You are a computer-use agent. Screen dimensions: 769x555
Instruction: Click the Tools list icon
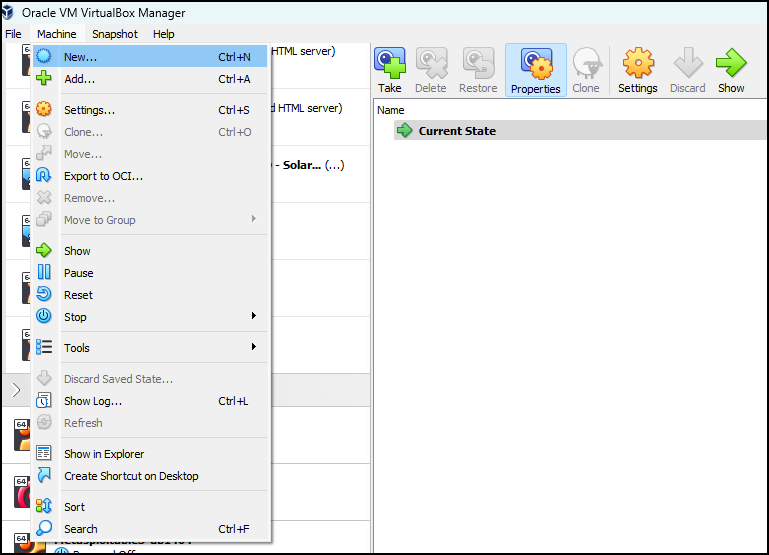[x=44, y=347]
